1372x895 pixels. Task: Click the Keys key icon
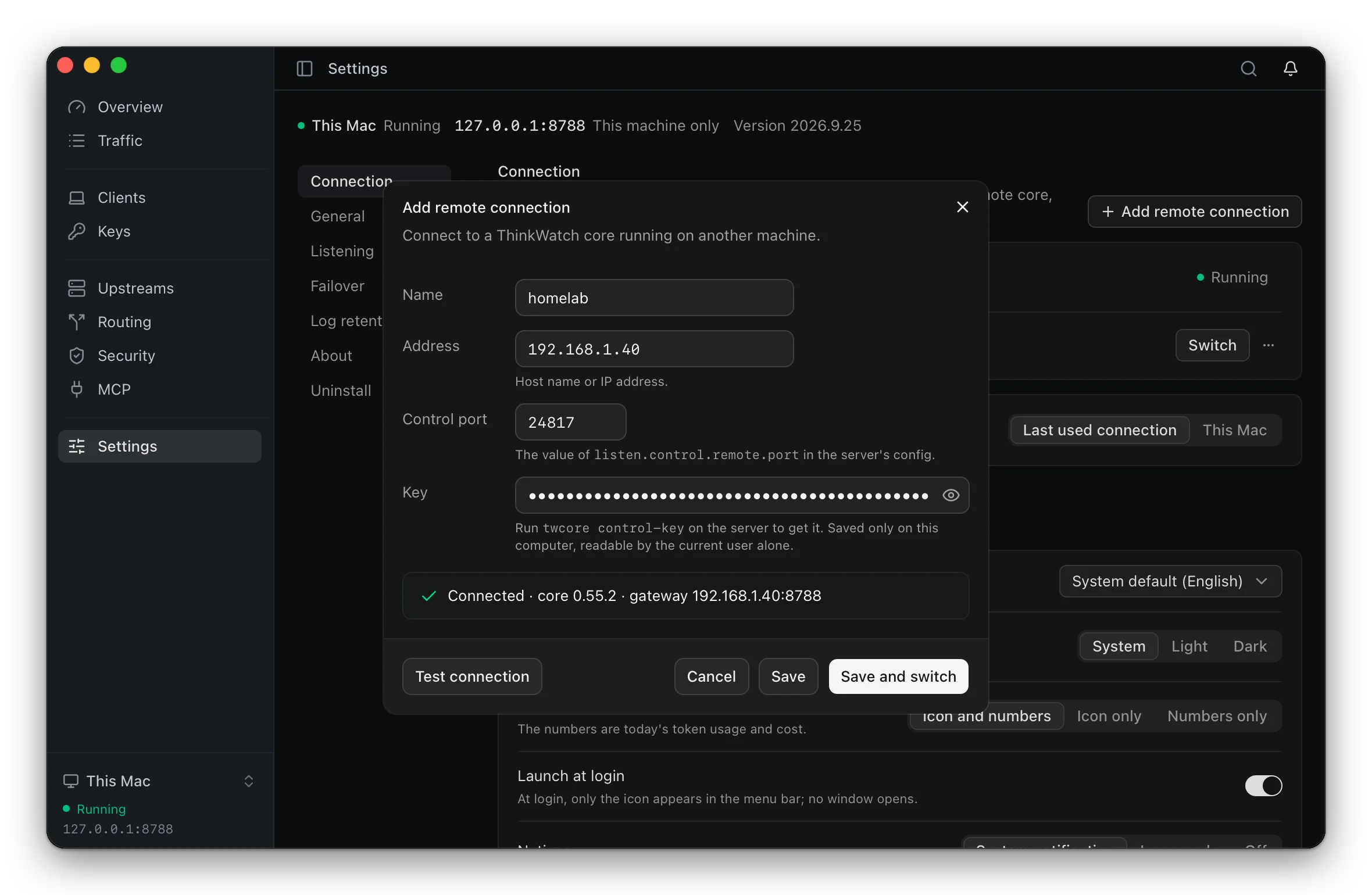pos(77,231)
